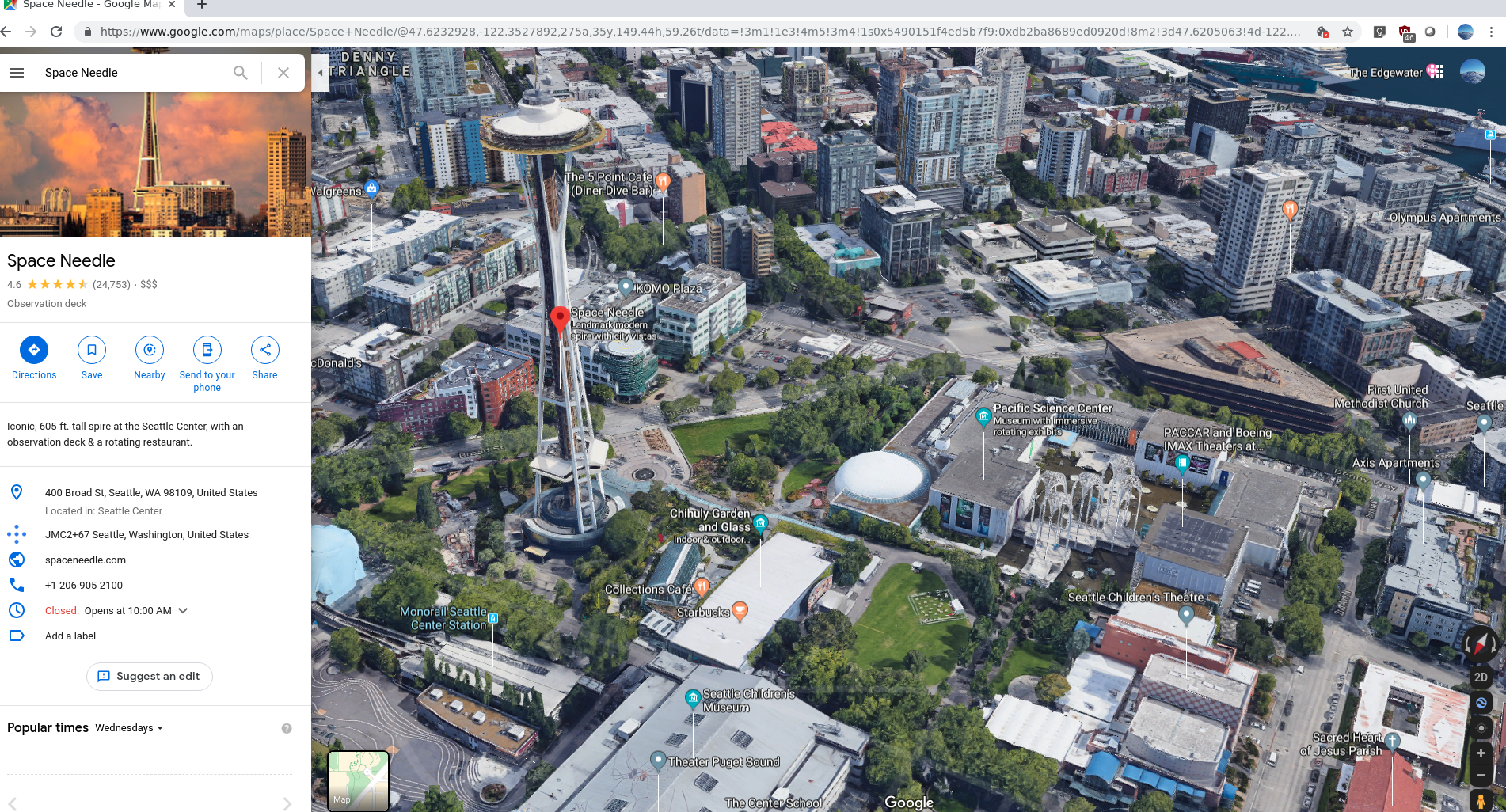Click the phone number +1 206-905-2100

tap(84, 586)
